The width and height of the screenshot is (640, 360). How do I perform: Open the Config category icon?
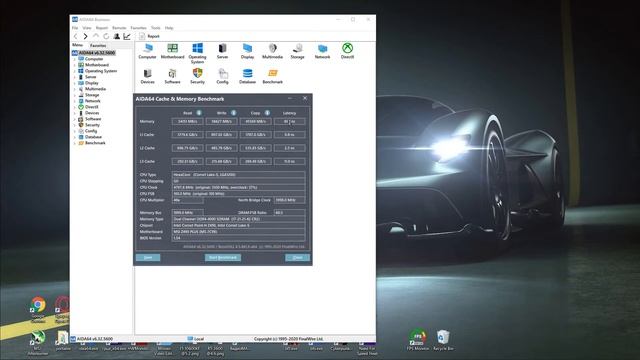tap(222, 76)
